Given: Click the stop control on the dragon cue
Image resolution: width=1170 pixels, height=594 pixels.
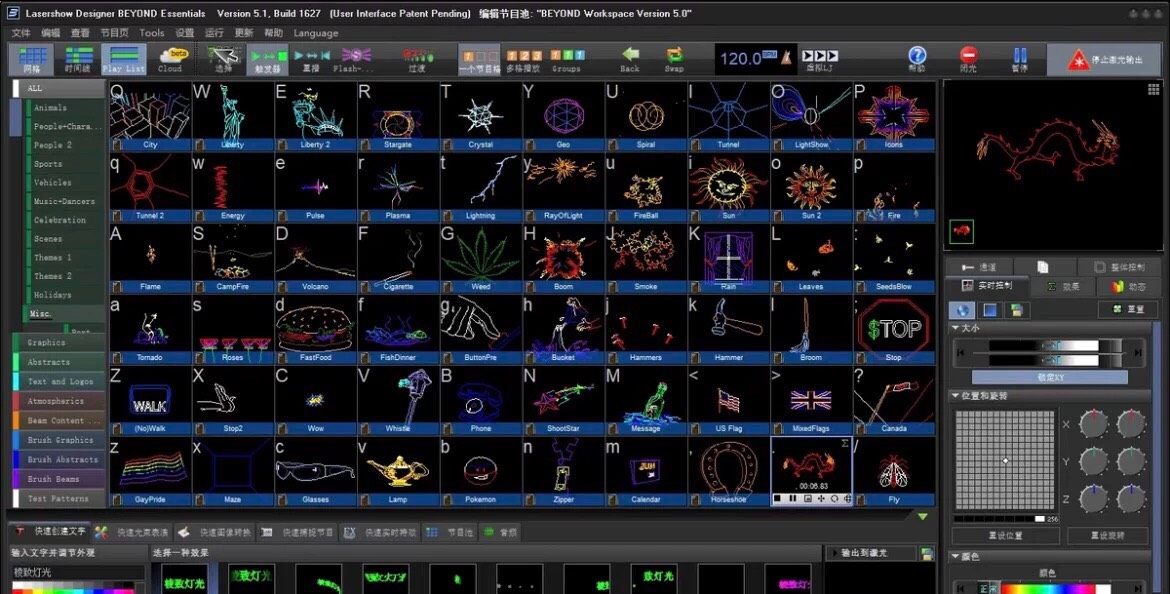Looking at the screenshot, I should [778, 498].
